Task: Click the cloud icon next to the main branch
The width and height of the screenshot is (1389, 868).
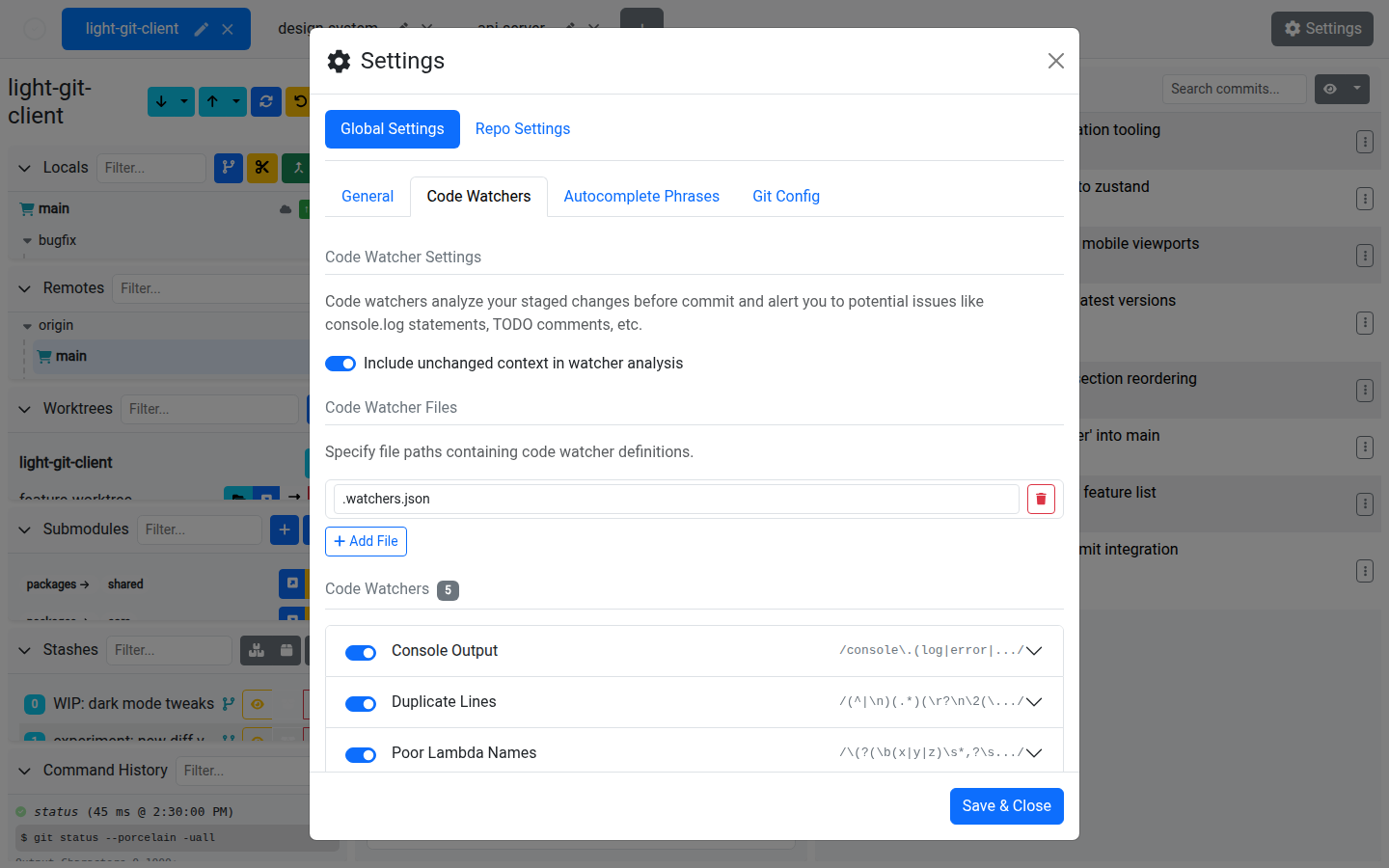Action: click(285, 208)
